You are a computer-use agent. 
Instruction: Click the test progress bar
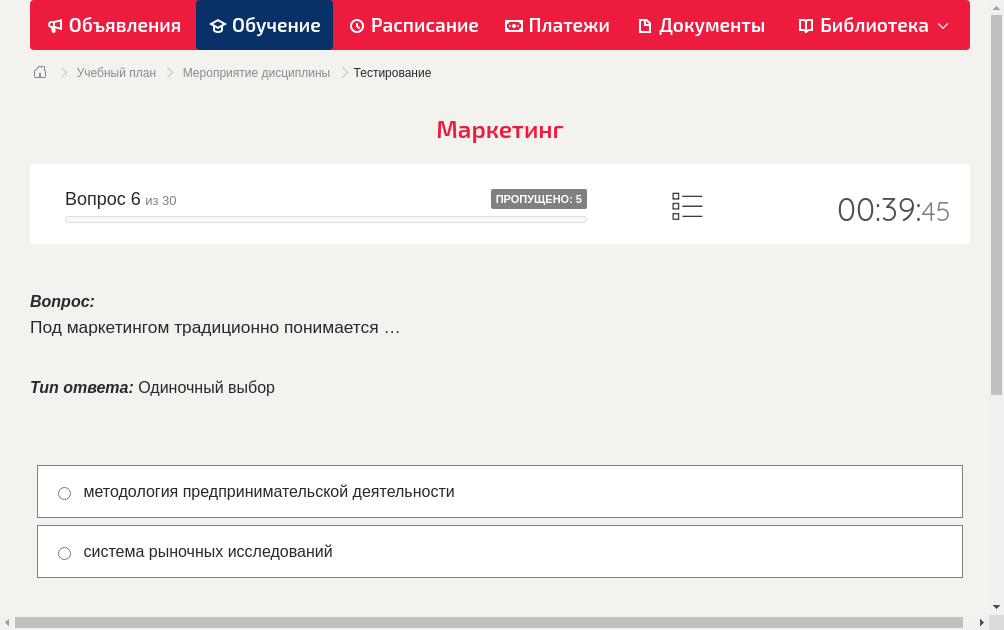(325, 219)
